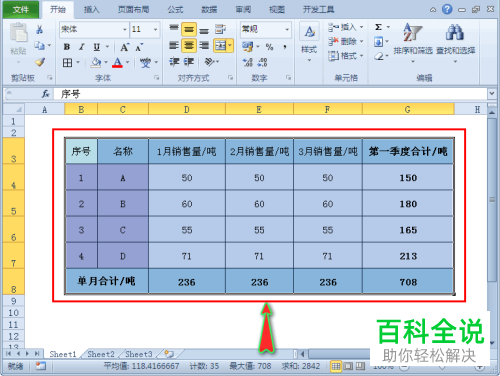500x376 pixels.
Task: Switch to Page Layout view icon
Action: 348,366
